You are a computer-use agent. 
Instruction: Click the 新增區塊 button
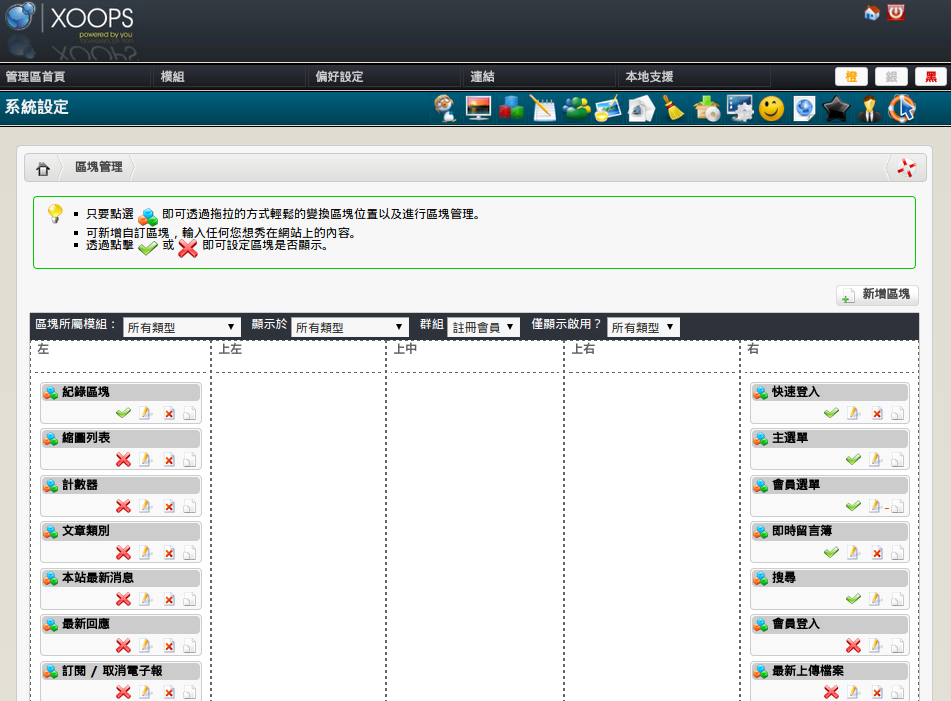pyautogui.click(x=877, y=295)
